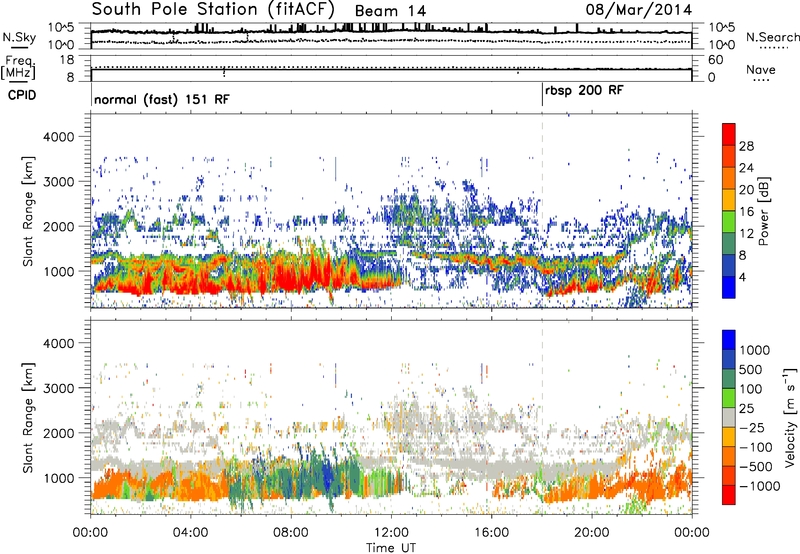Click 'Slant Range [km]' on the velocity panel
The height and width of the screenshot is (554, 800).
(x=28, y=418)
